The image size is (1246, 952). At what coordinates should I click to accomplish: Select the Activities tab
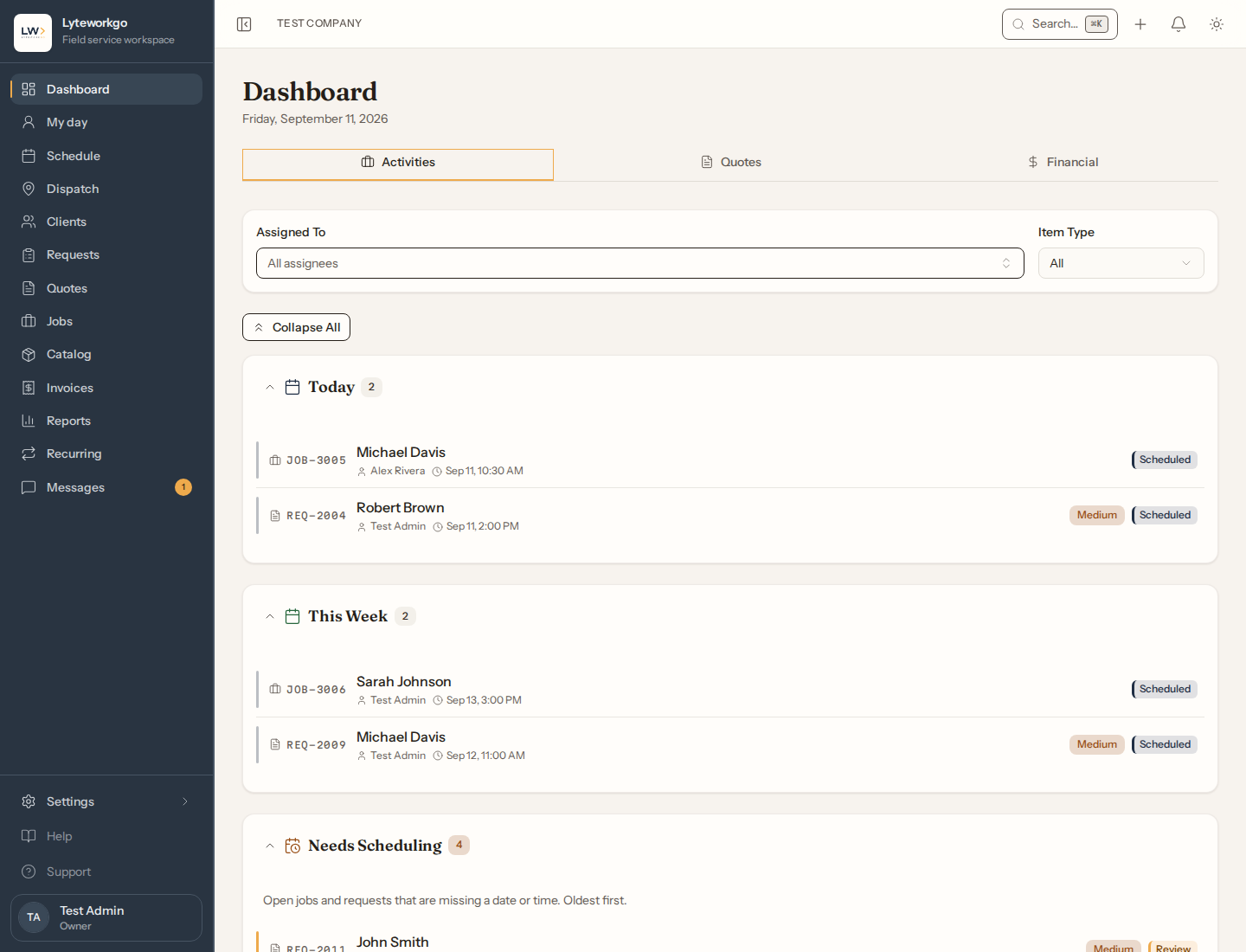pyautogui.click(x=398, y=164)
